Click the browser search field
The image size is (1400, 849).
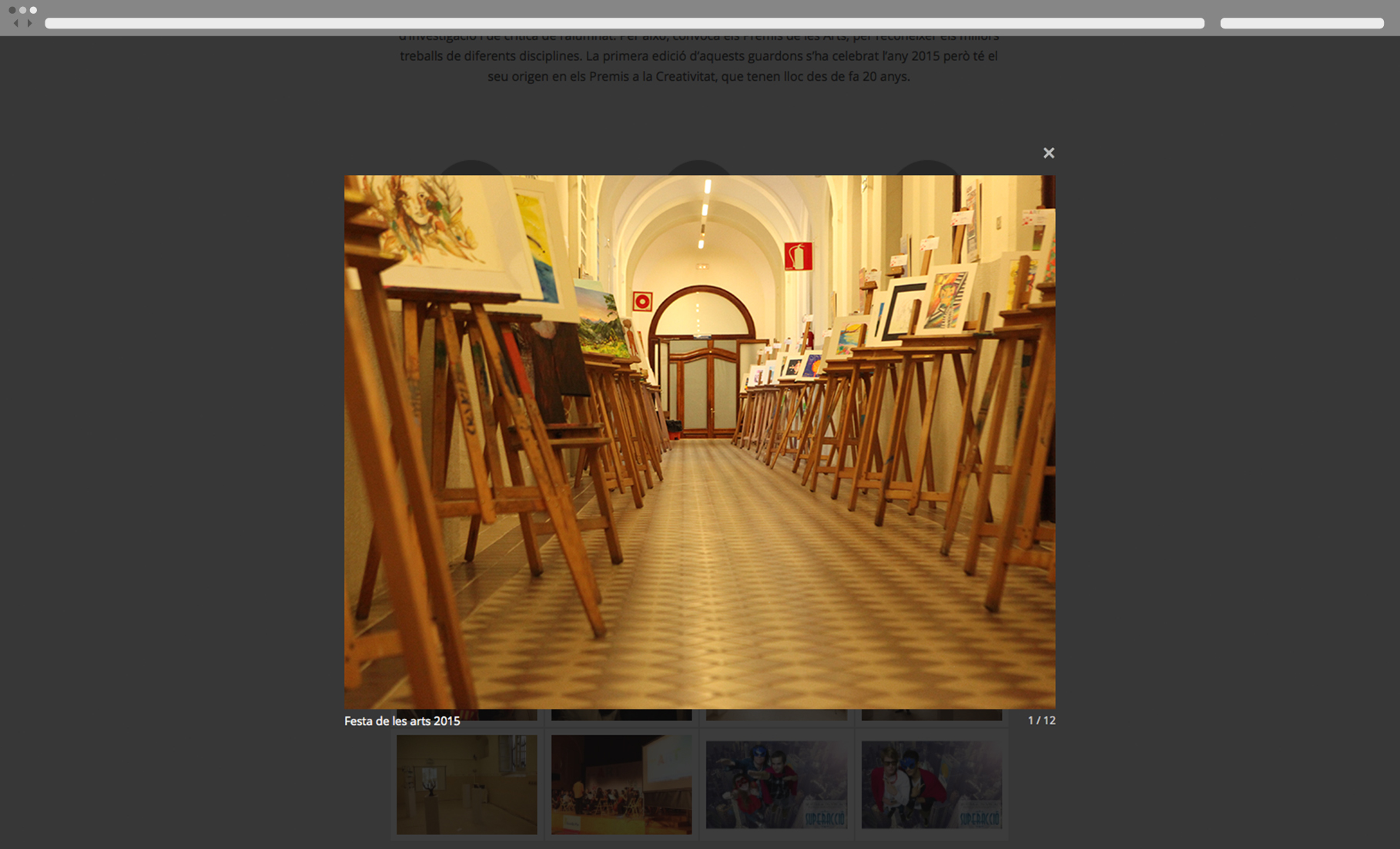pyautogui.click(x=1301, y=23)
